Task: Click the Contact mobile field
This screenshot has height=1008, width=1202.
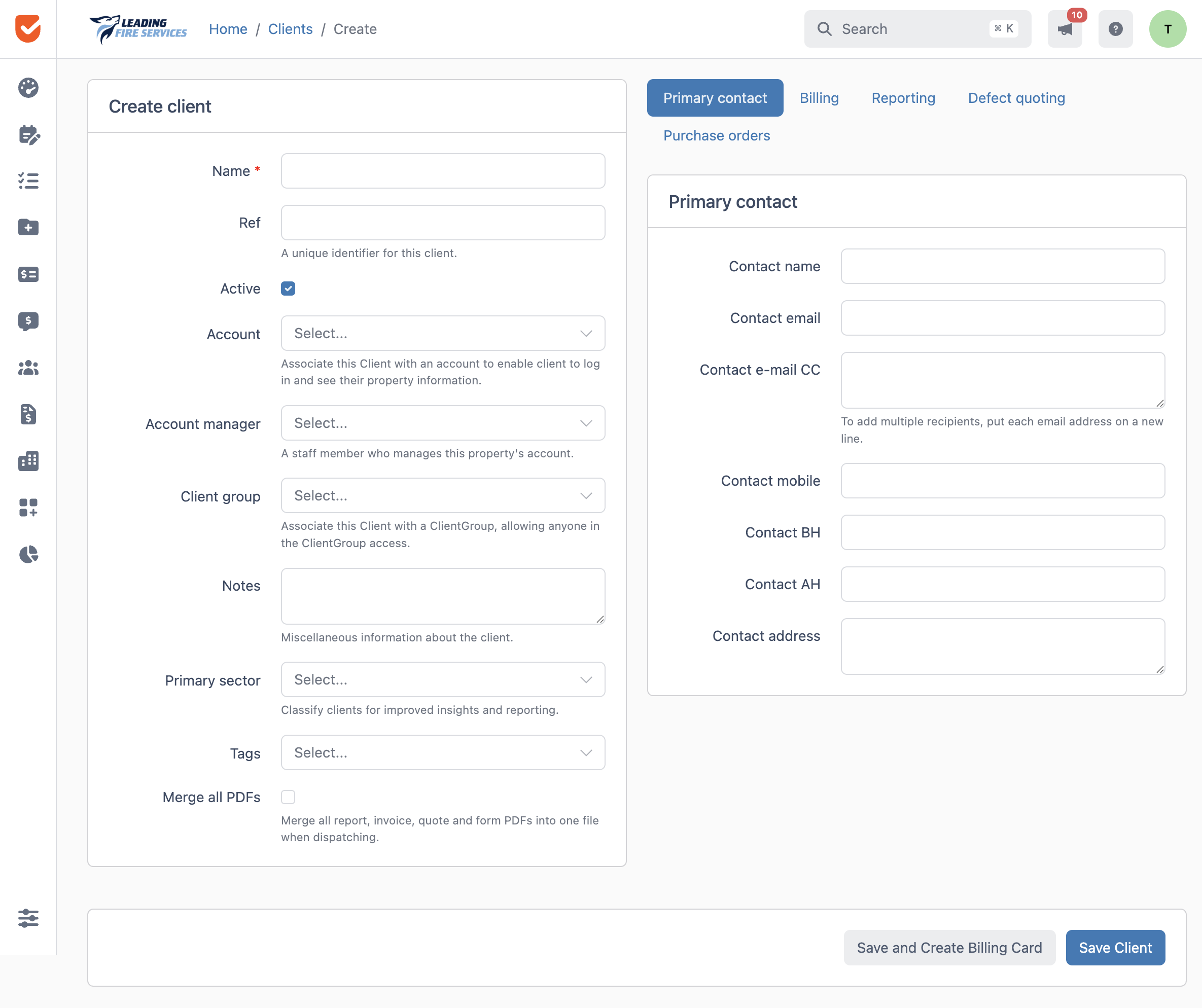Action: [1003, 481]
